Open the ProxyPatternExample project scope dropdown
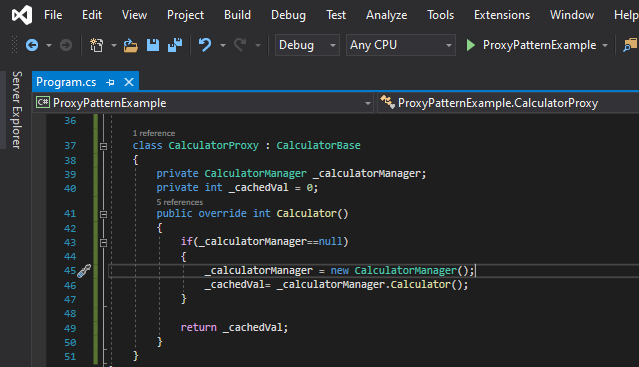 coord(203,103)
